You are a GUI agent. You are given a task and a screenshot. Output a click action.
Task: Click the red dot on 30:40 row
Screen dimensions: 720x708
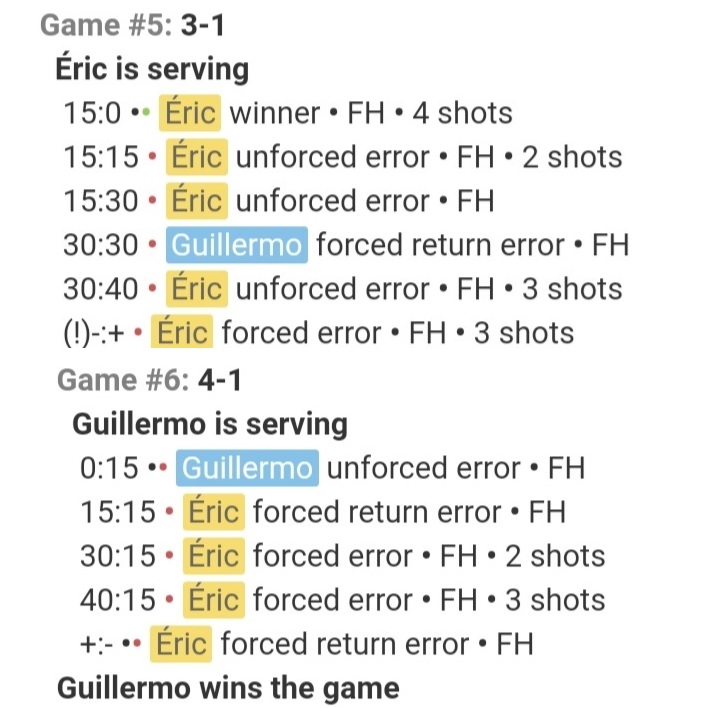(152, 288)
